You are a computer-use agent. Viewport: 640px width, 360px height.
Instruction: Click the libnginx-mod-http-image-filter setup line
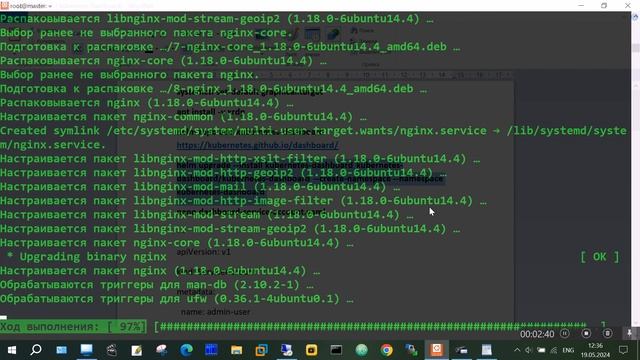pyautogui.click(x=243, y=201)
